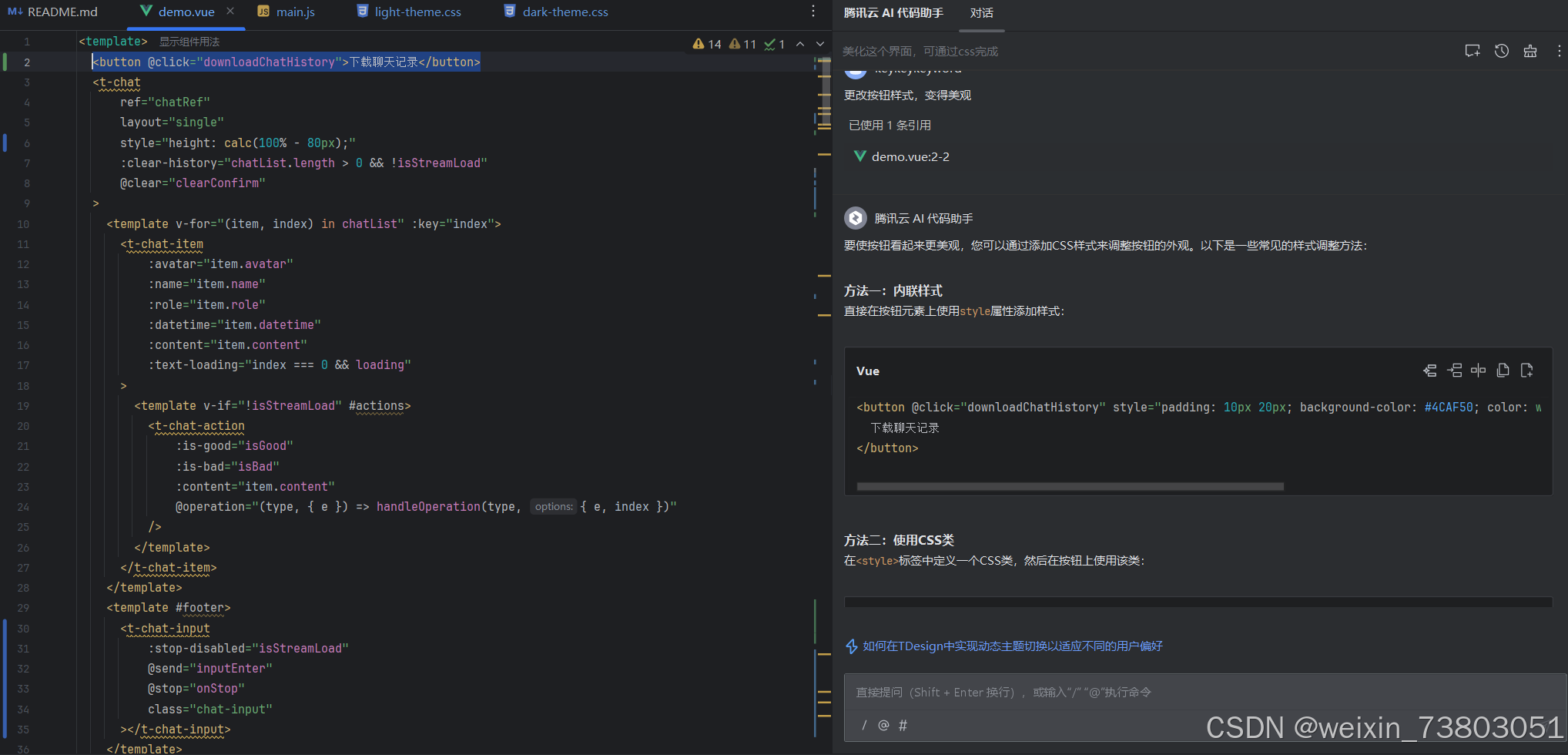Click the weak warning count 11 icon
This screenshot has height=755, width=1568.
(x=735, y=44)
